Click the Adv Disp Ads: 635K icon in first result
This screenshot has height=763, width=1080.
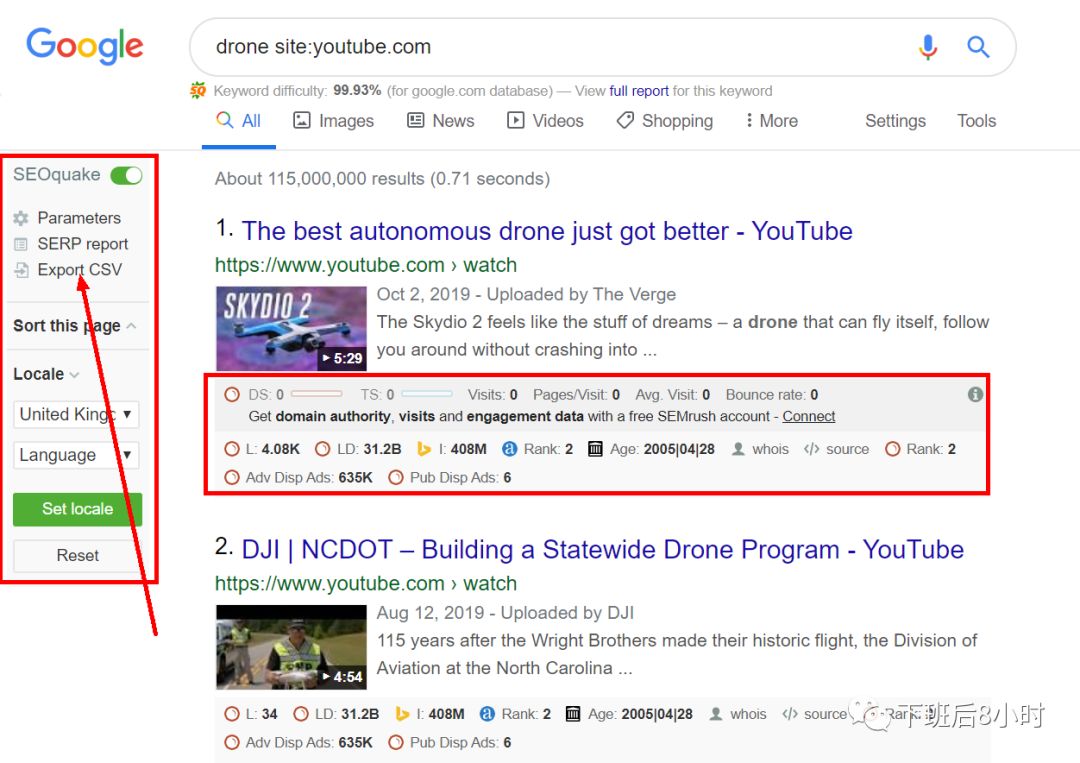coord(232,477)
